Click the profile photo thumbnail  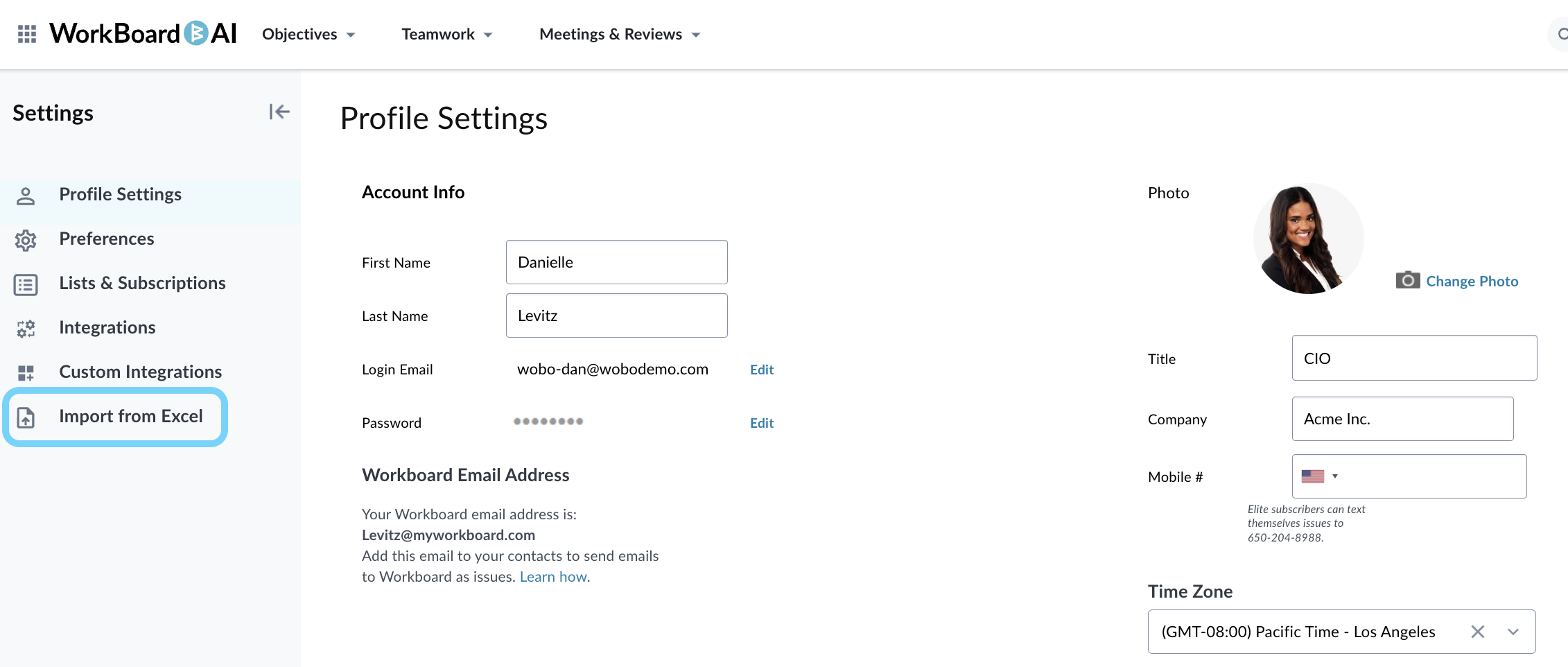1308,239
